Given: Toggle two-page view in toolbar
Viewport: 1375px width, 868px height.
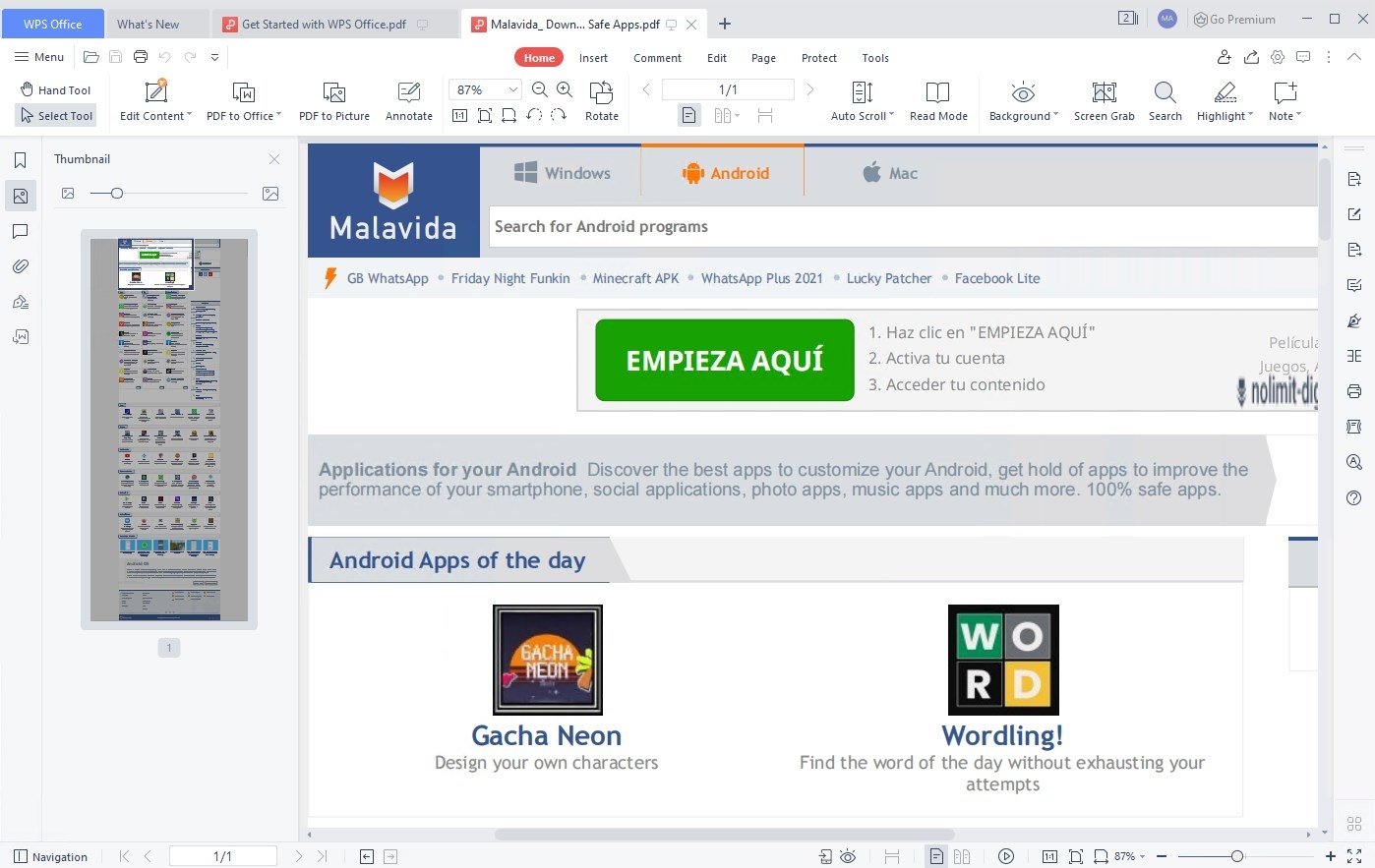Looking at the screenshot, I should click(727, 116).
